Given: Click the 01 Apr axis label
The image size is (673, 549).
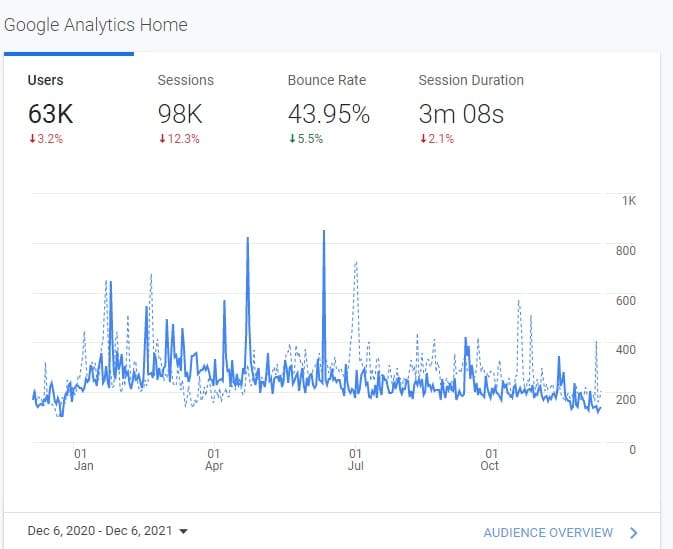Looking at the screenshot, I should [x=214, y=460].
